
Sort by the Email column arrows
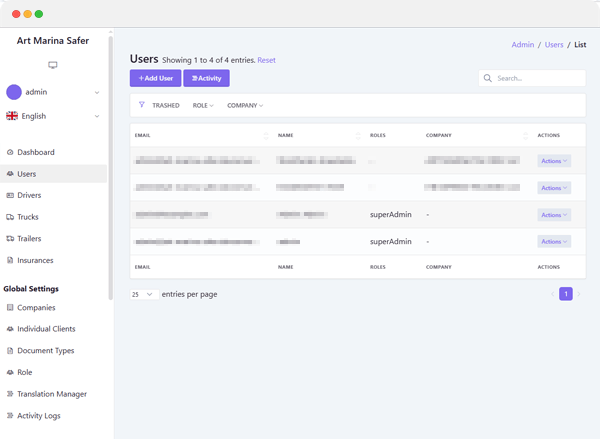point(266,135)
